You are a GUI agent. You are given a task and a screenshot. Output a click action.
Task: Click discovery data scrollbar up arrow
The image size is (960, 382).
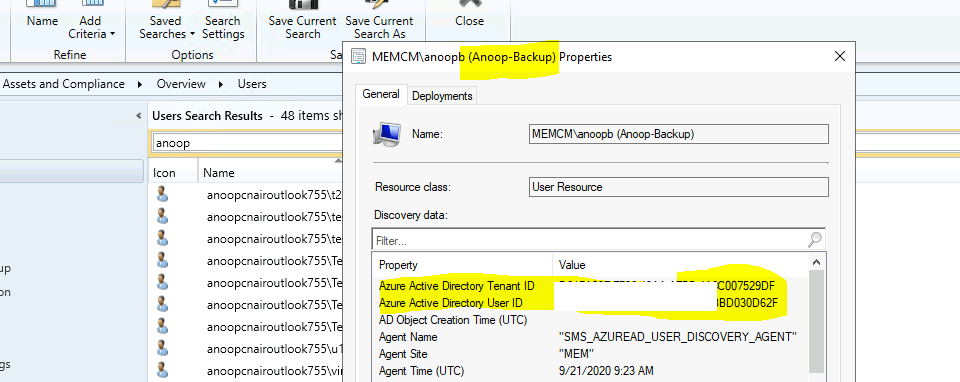[x=817, y=263]
